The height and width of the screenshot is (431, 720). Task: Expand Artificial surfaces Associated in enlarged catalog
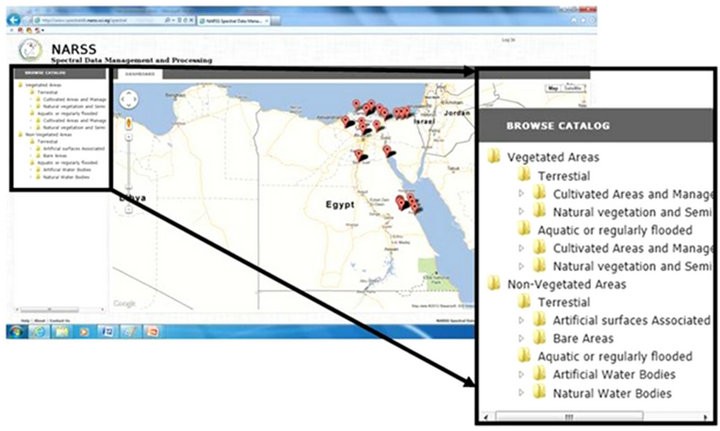[521, 320]
